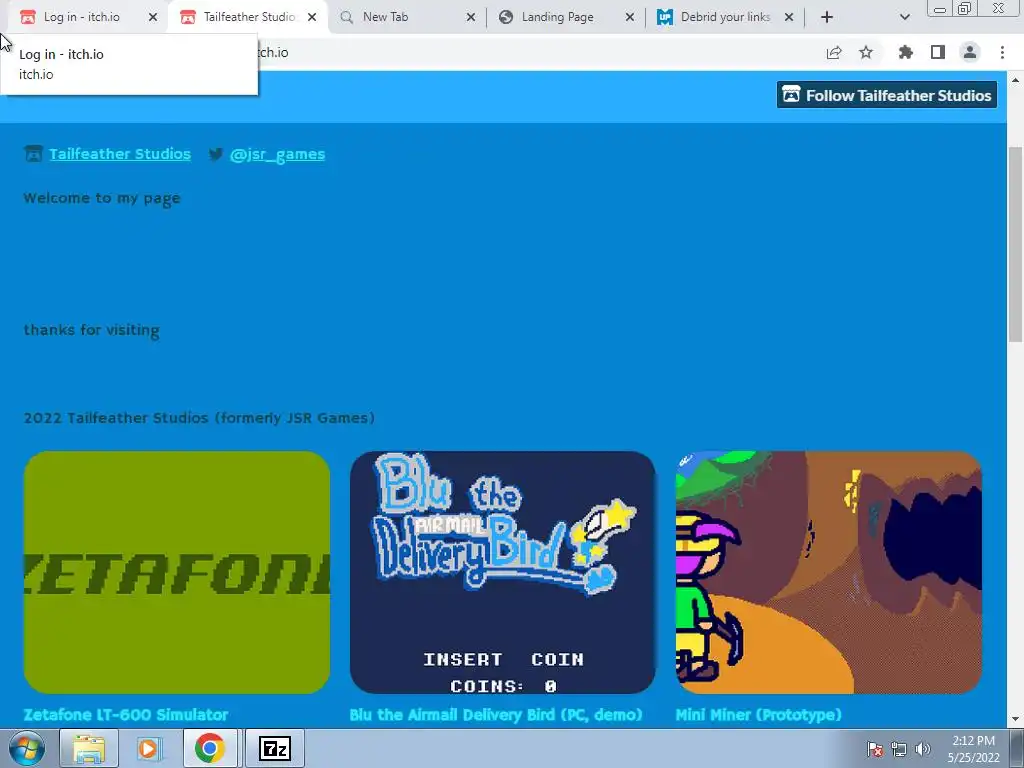1024x768 pixels.
Task: Open the Chrome profile avatar
Action: pyautogui.click(x=970, y=52)
